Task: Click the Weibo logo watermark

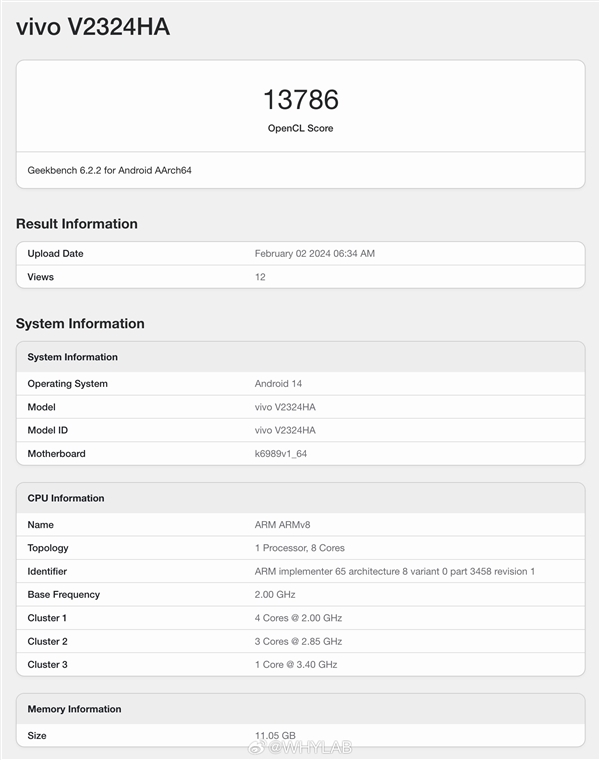Action: pos(258,746)
